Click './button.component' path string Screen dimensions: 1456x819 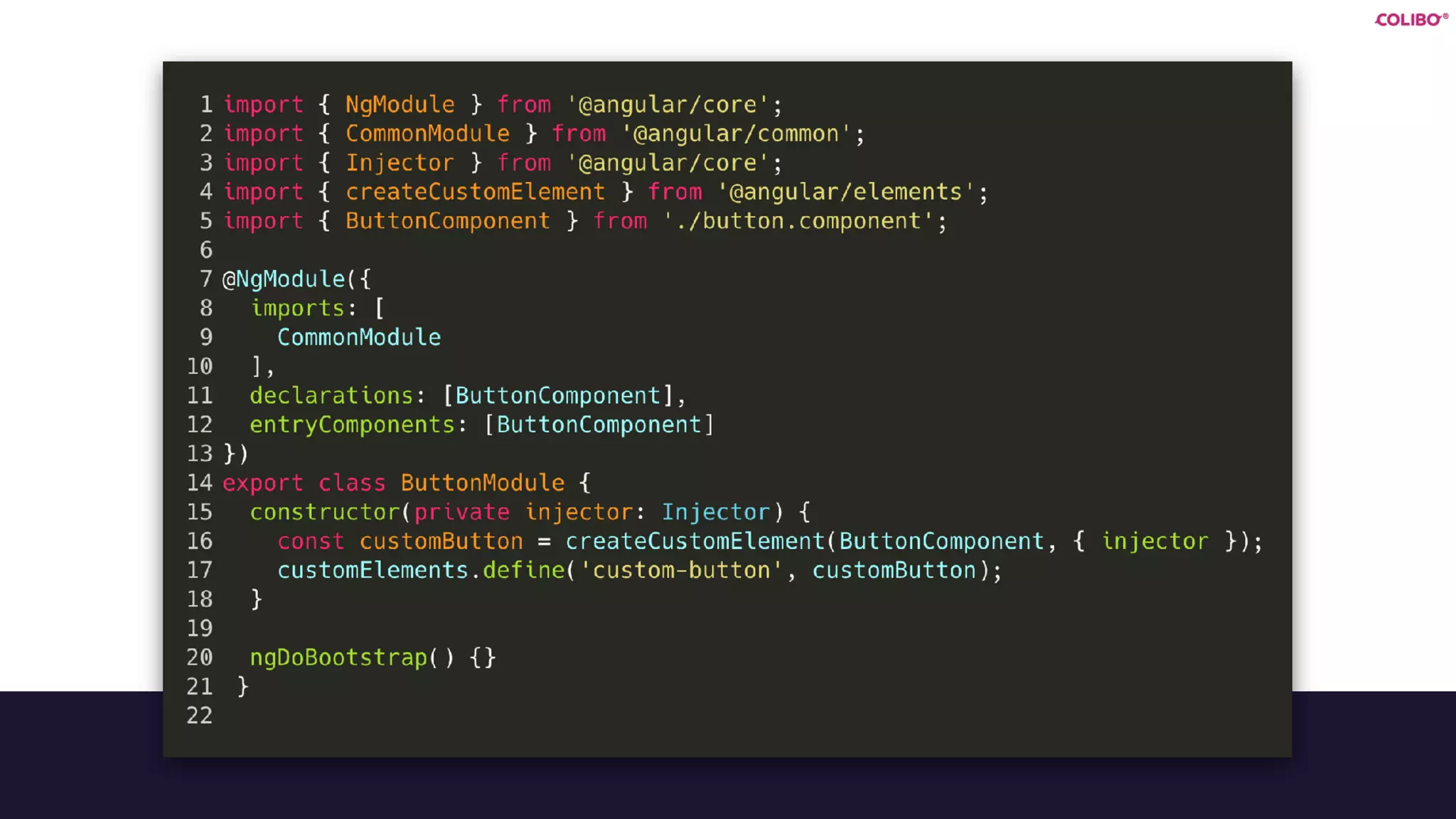point(798,221)
